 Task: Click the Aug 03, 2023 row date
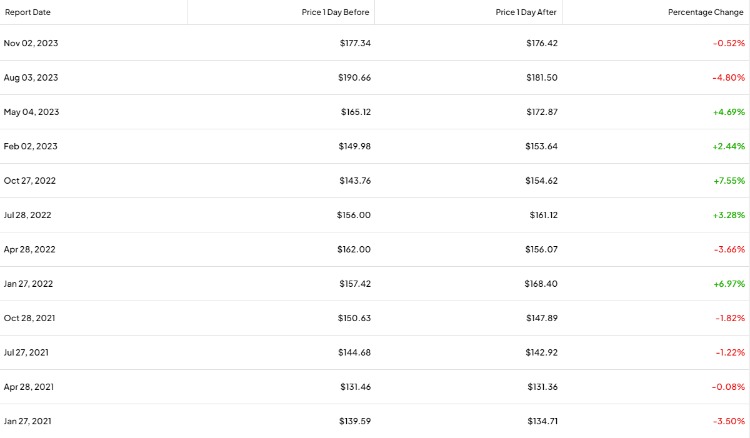[31, 77]
